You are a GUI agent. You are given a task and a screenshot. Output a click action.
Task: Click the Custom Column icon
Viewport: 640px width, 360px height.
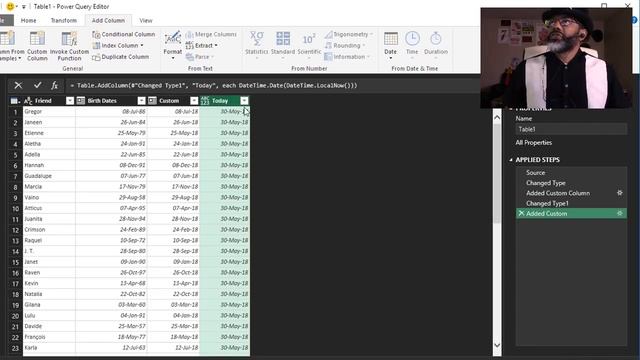click(x=37, y=38)
